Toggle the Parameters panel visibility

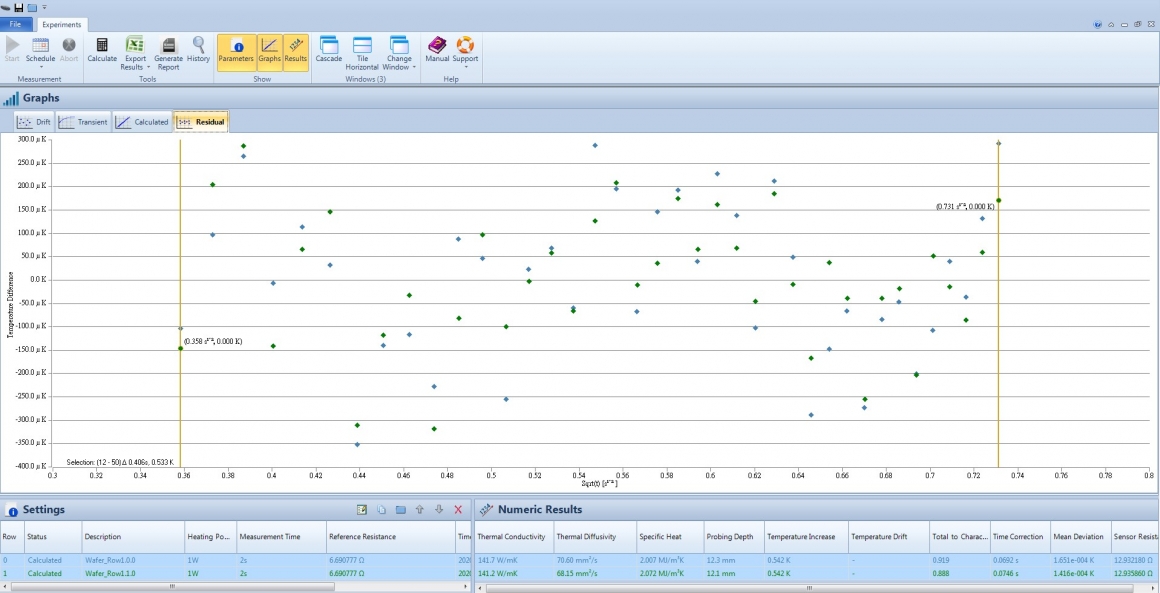tap(237, 52)
